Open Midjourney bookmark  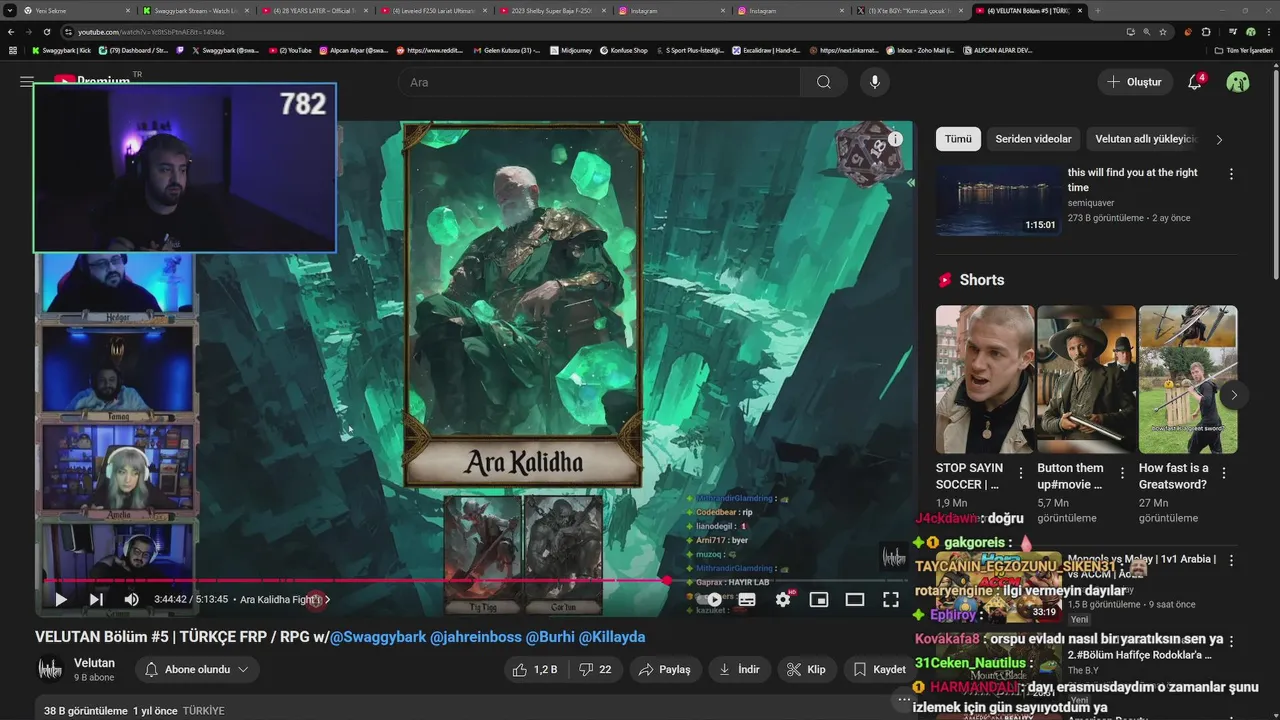point(571,50)
